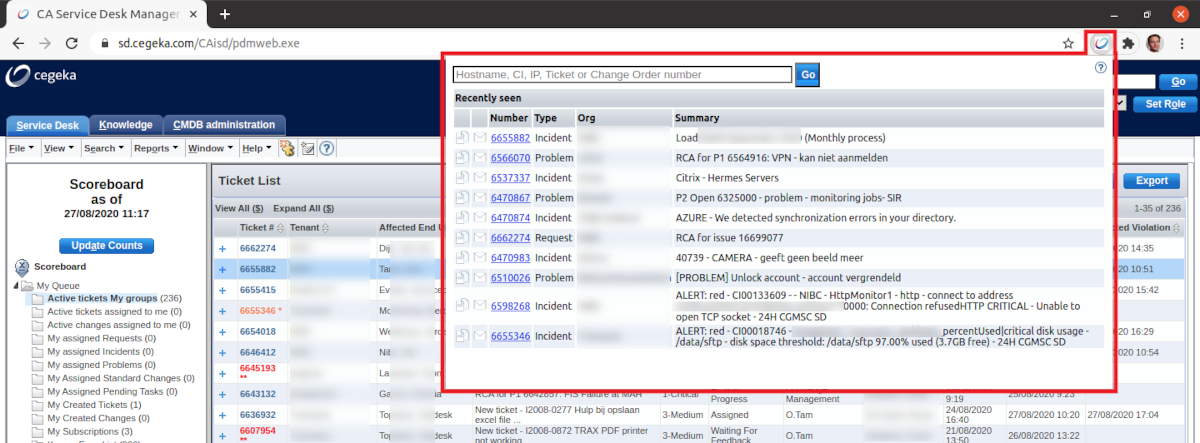Click the envelope icon for ticket 6655882
Image resolution: width=1200 pixels, height=443 pixels.
pos(479,138)
